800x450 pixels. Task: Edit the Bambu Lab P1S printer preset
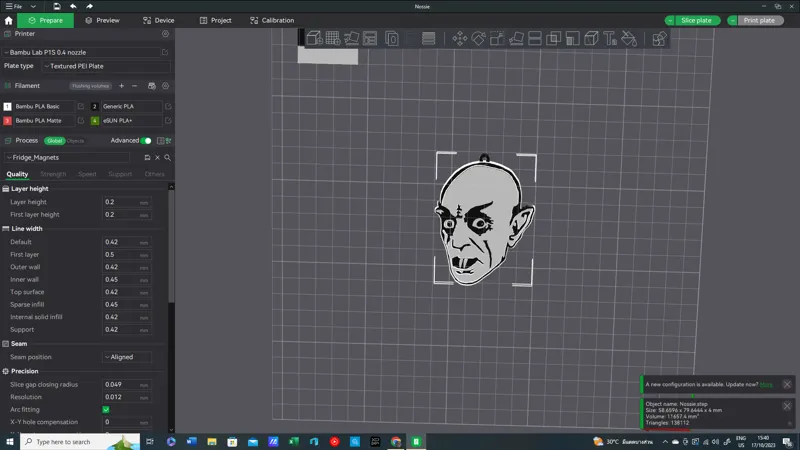pyautogui.click(x=165, y=52)
